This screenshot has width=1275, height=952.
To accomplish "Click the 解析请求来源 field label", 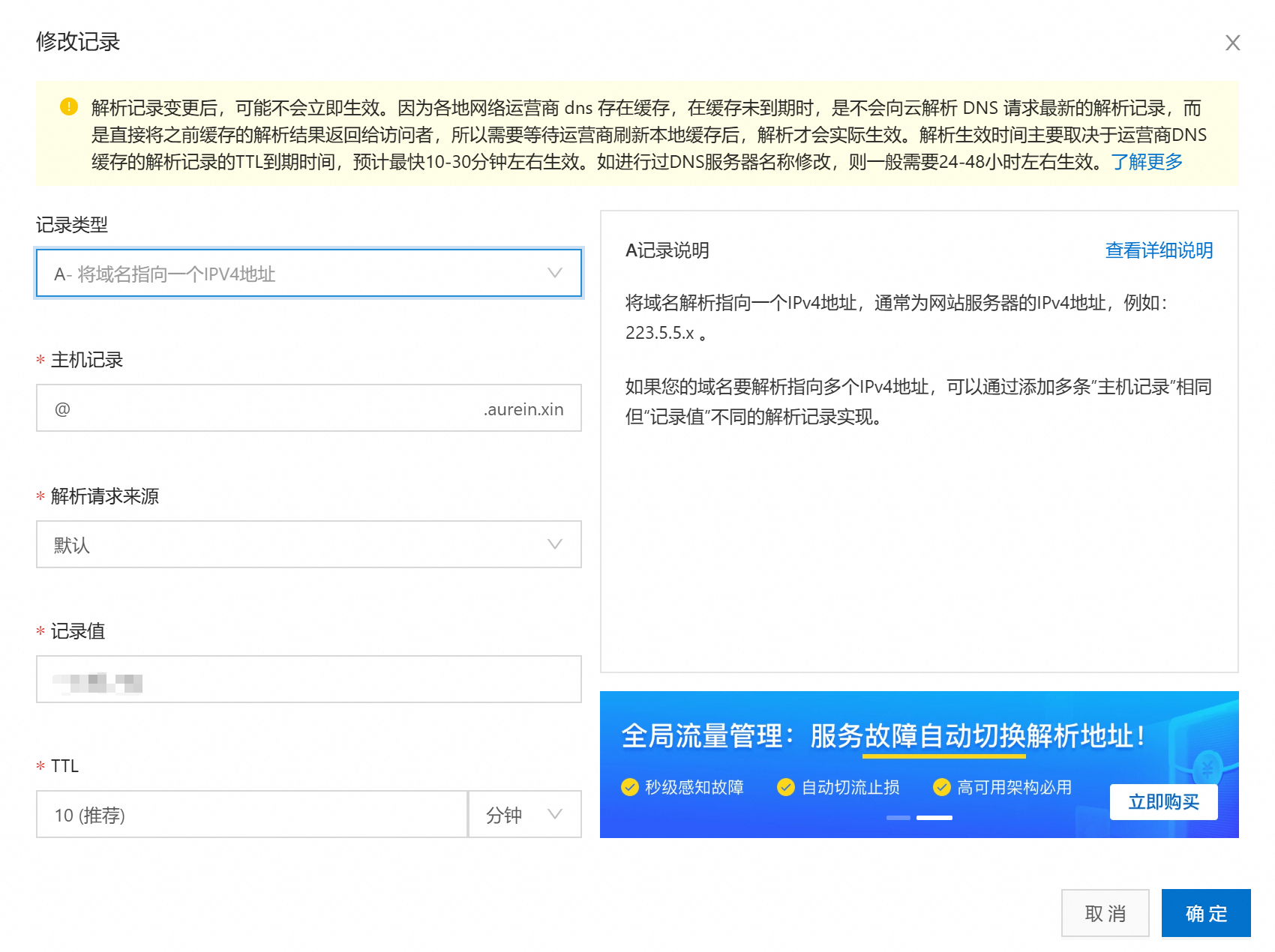I will click(105, 496).
